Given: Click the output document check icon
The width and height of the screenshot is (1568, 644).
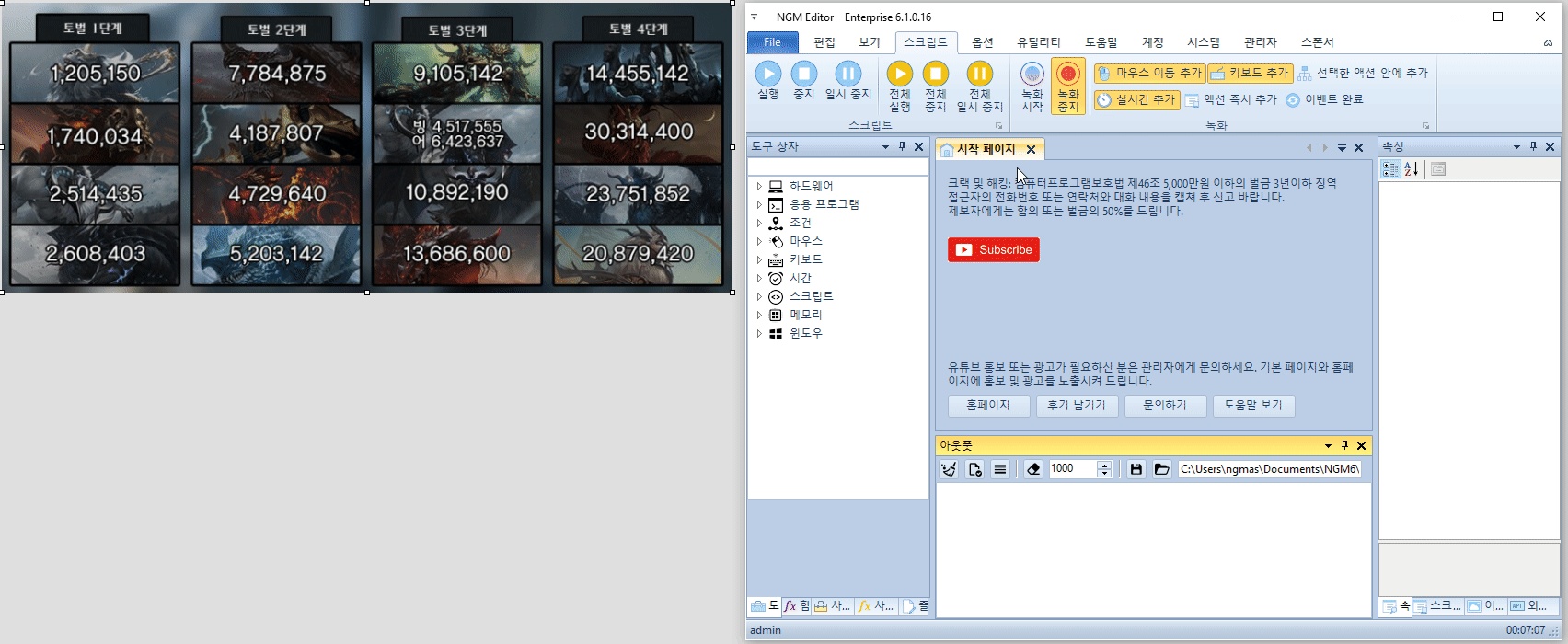Looking at the screenshot, I should point(974,469).
